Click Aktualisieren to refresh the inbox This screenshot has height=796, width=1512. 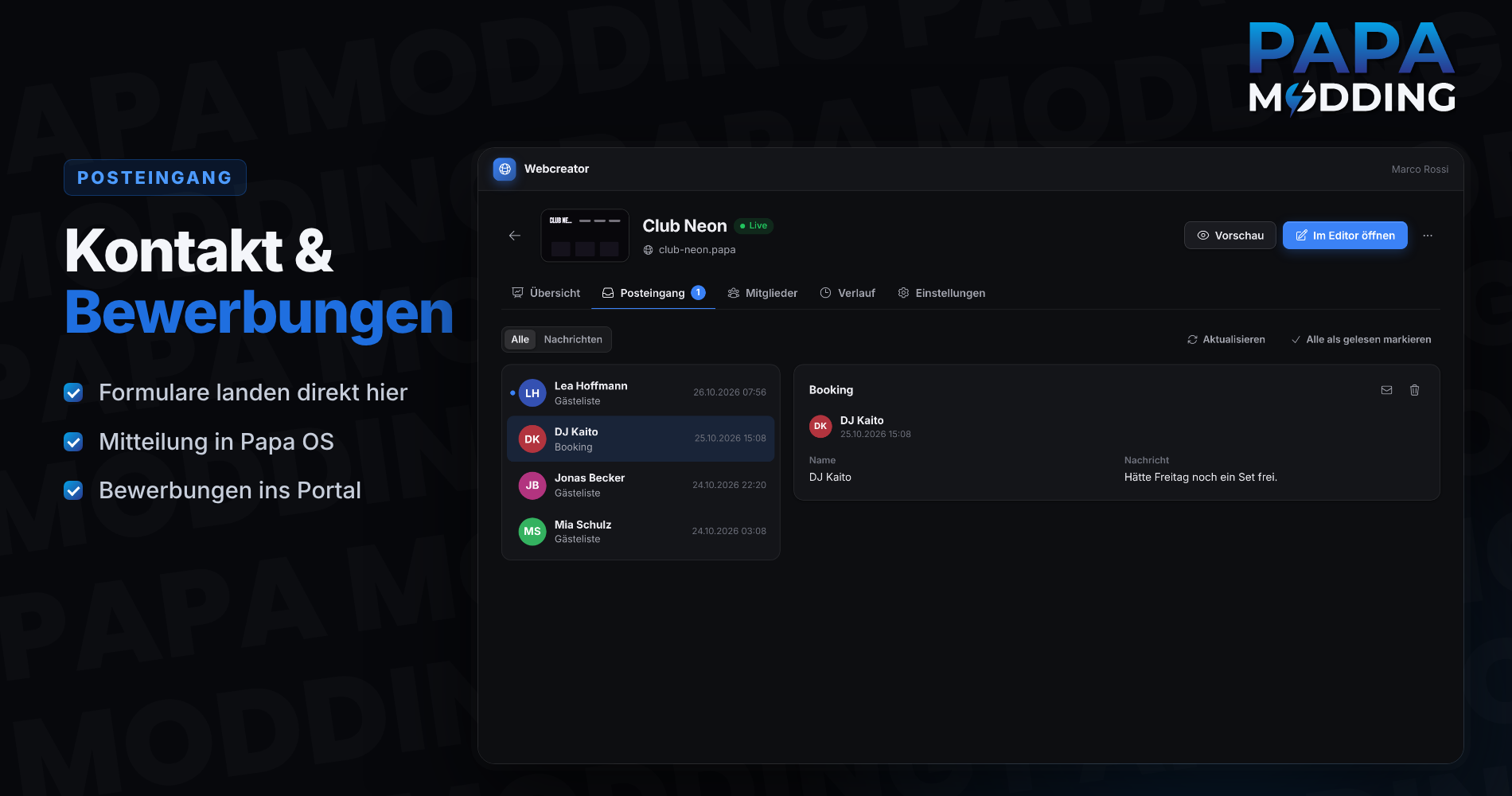click(1226, 339)
